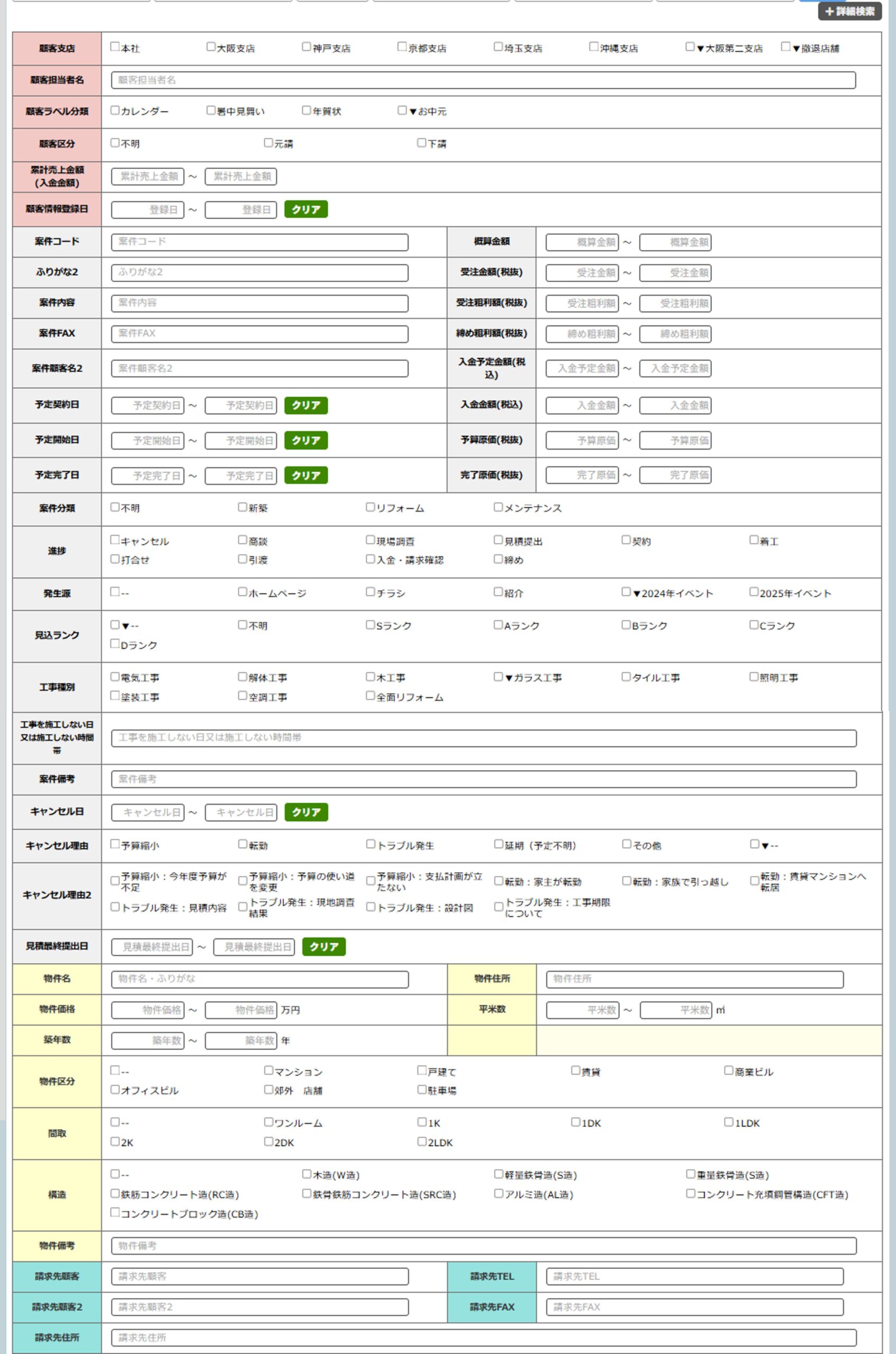Tick the トラブル発生 reason checkbox
This screenshot has width=896, height=1354.
click(370, 844)
